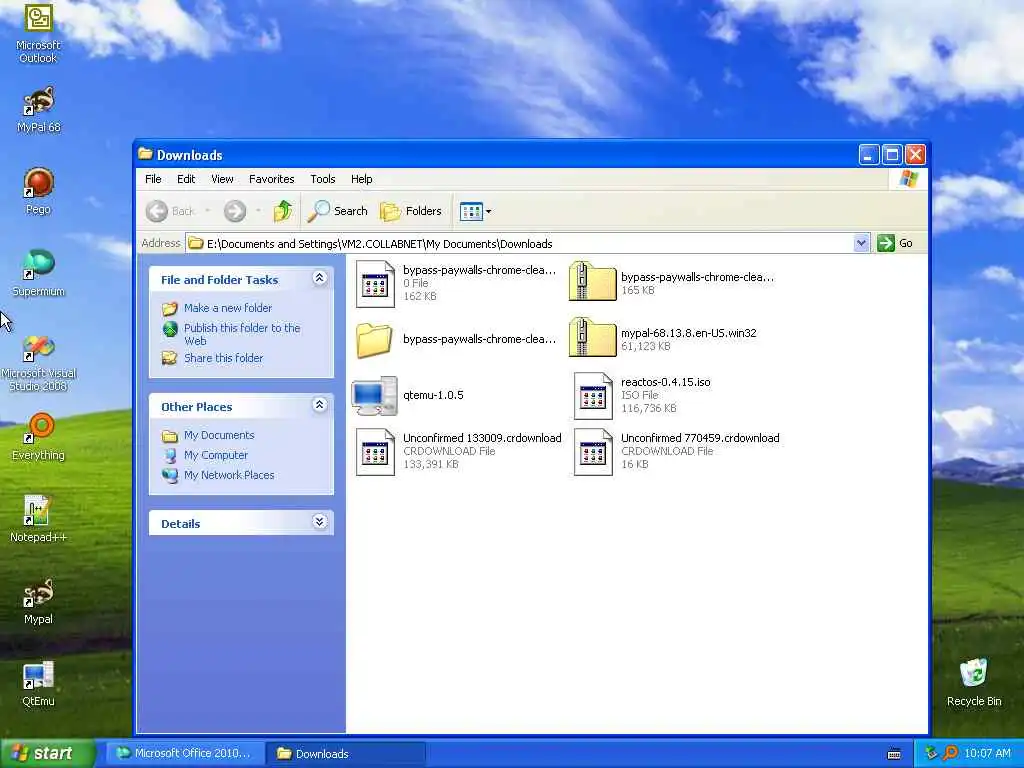1024x768 pixels.
Task: Launch MyPal 68 desktop shortcut
Action: (38, 109)
